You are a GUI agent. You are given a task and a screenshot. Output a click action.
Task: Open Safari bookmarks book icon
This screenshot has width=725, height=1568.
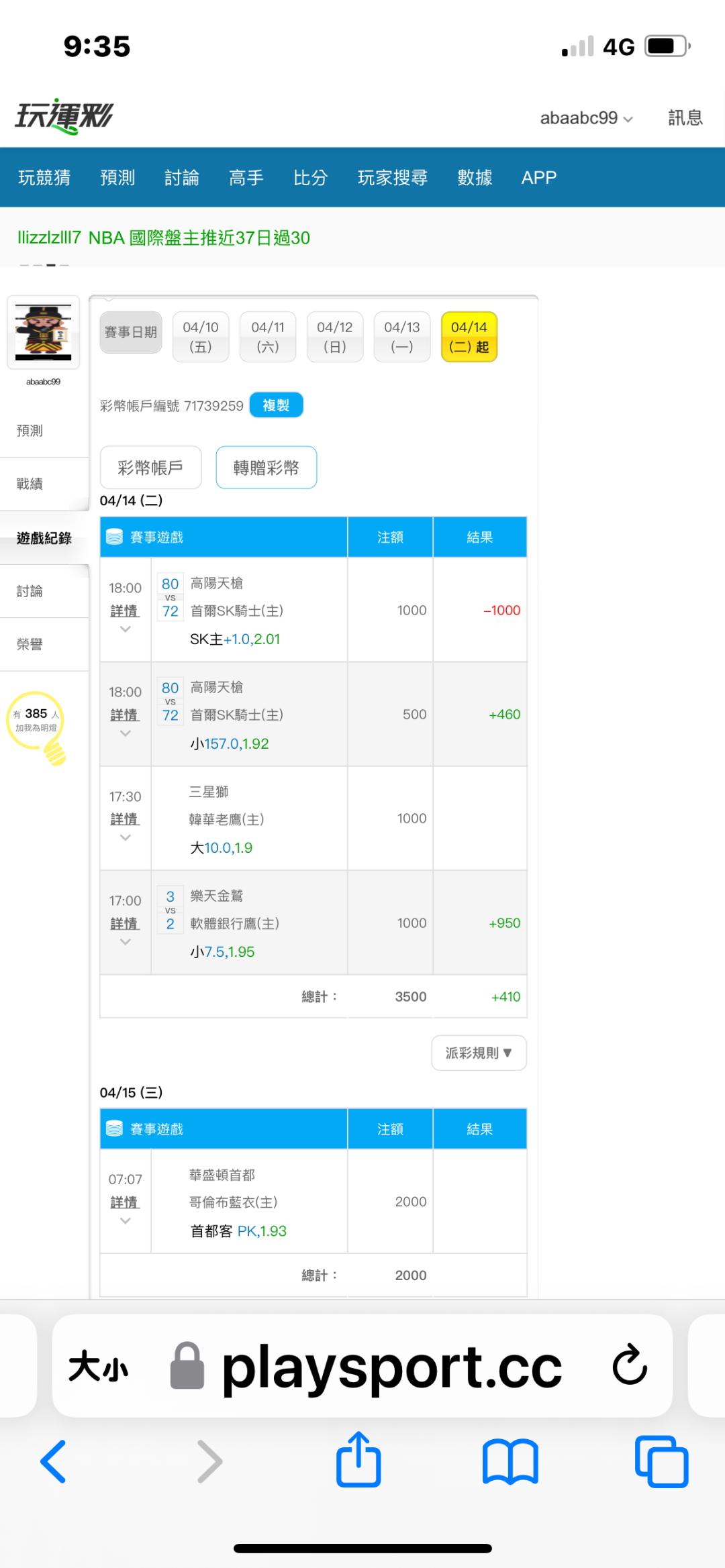click(510, 1461)
